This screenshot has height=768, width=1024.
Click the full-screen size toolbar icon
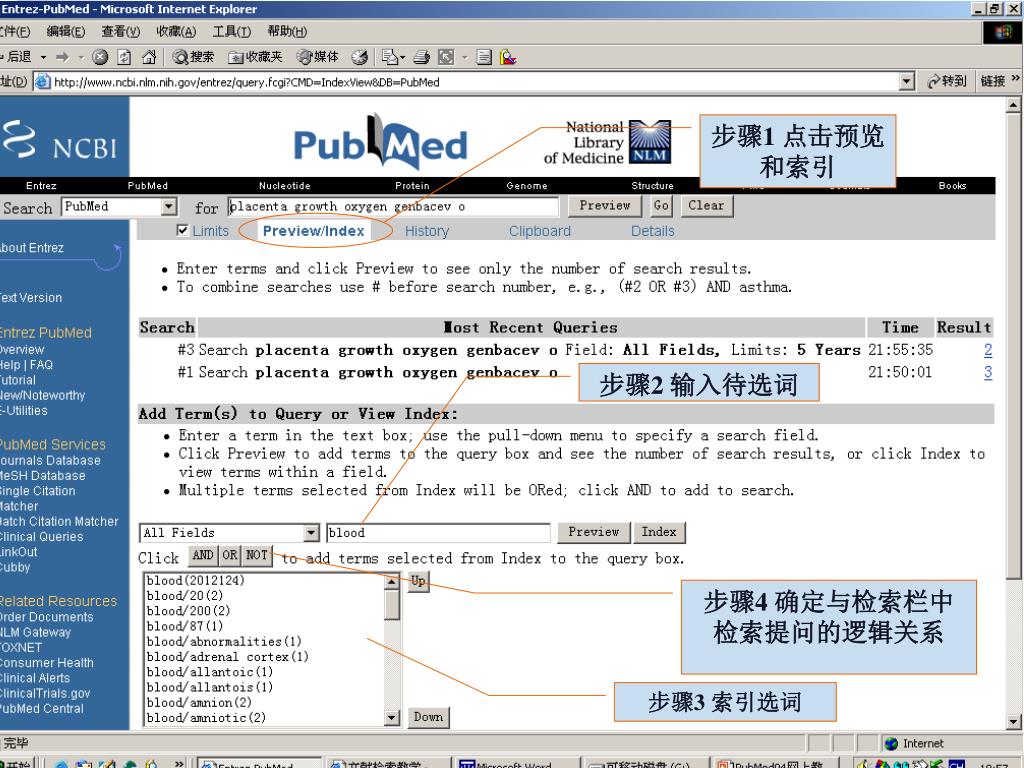pos(446,57)
